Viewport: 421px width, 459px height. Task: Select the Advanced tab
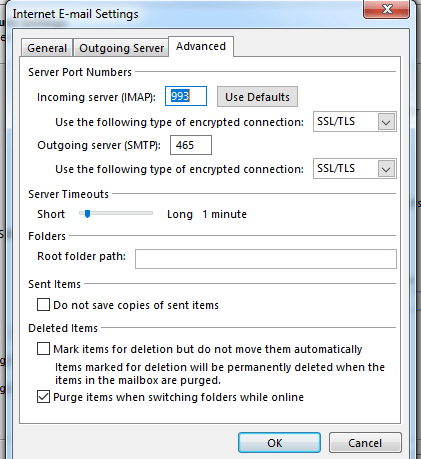(x=201, y=46)
